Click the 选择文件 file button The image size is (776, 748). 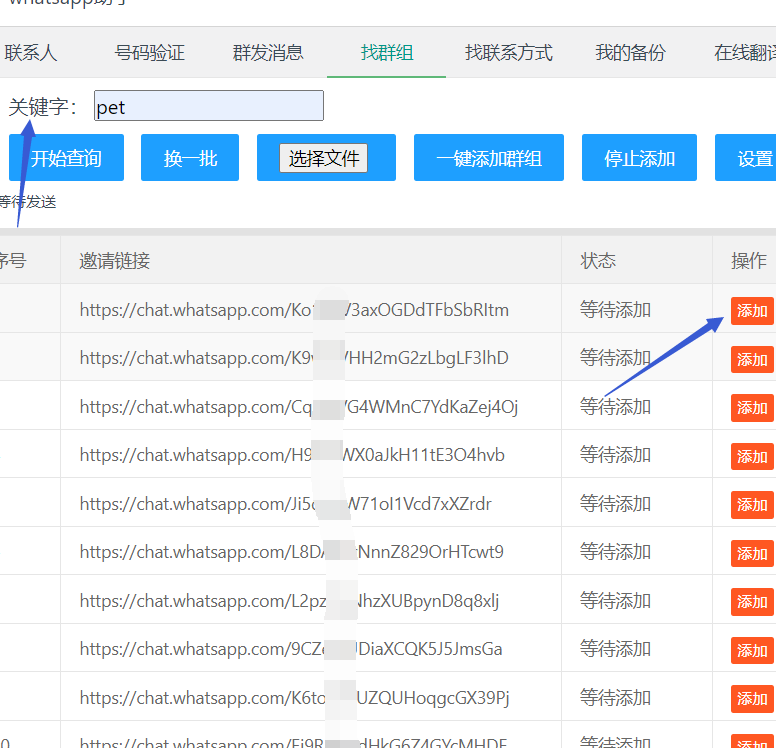click(x=324, y=158)
